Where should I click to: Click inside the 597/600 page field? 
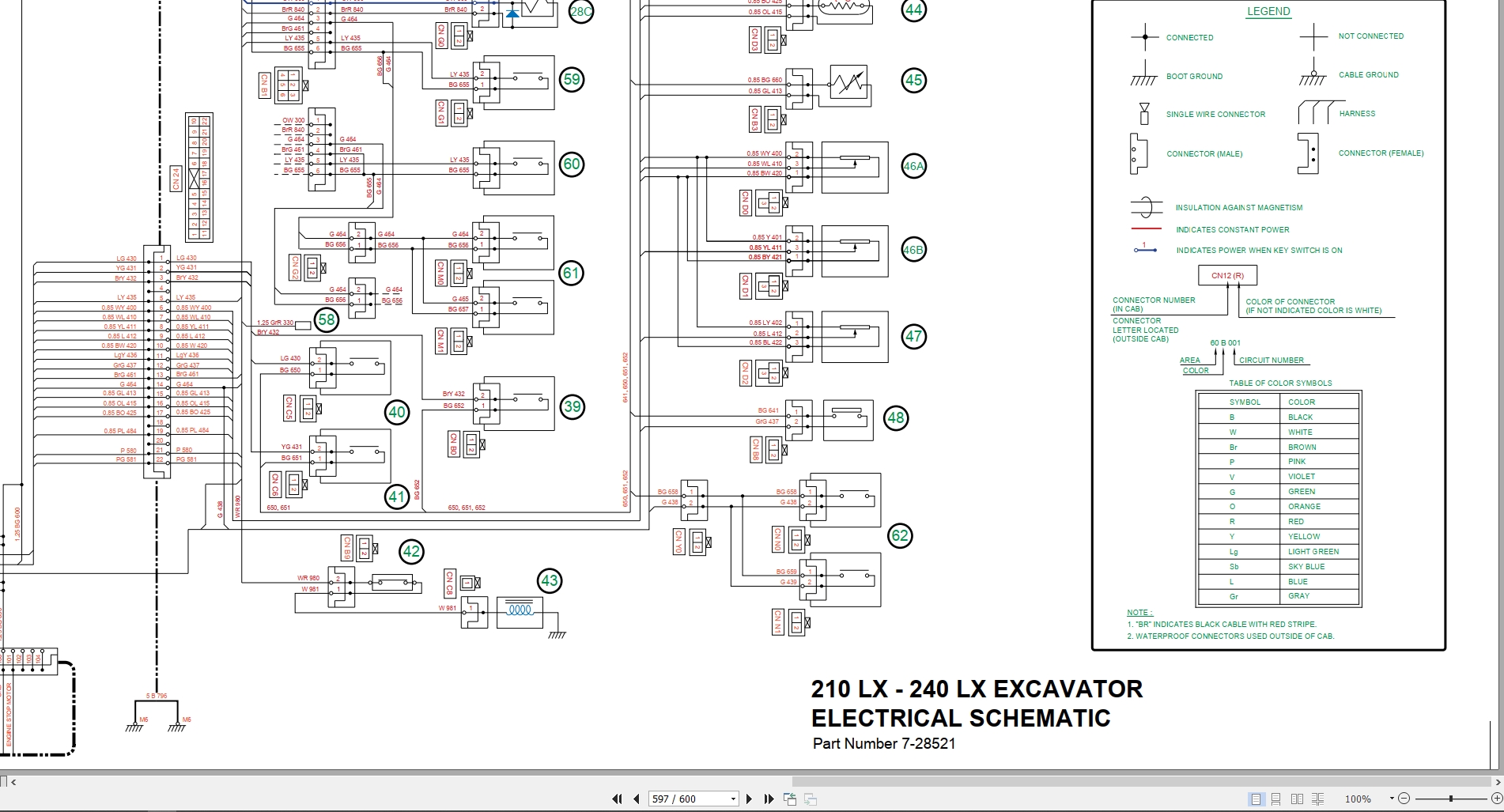680,799
